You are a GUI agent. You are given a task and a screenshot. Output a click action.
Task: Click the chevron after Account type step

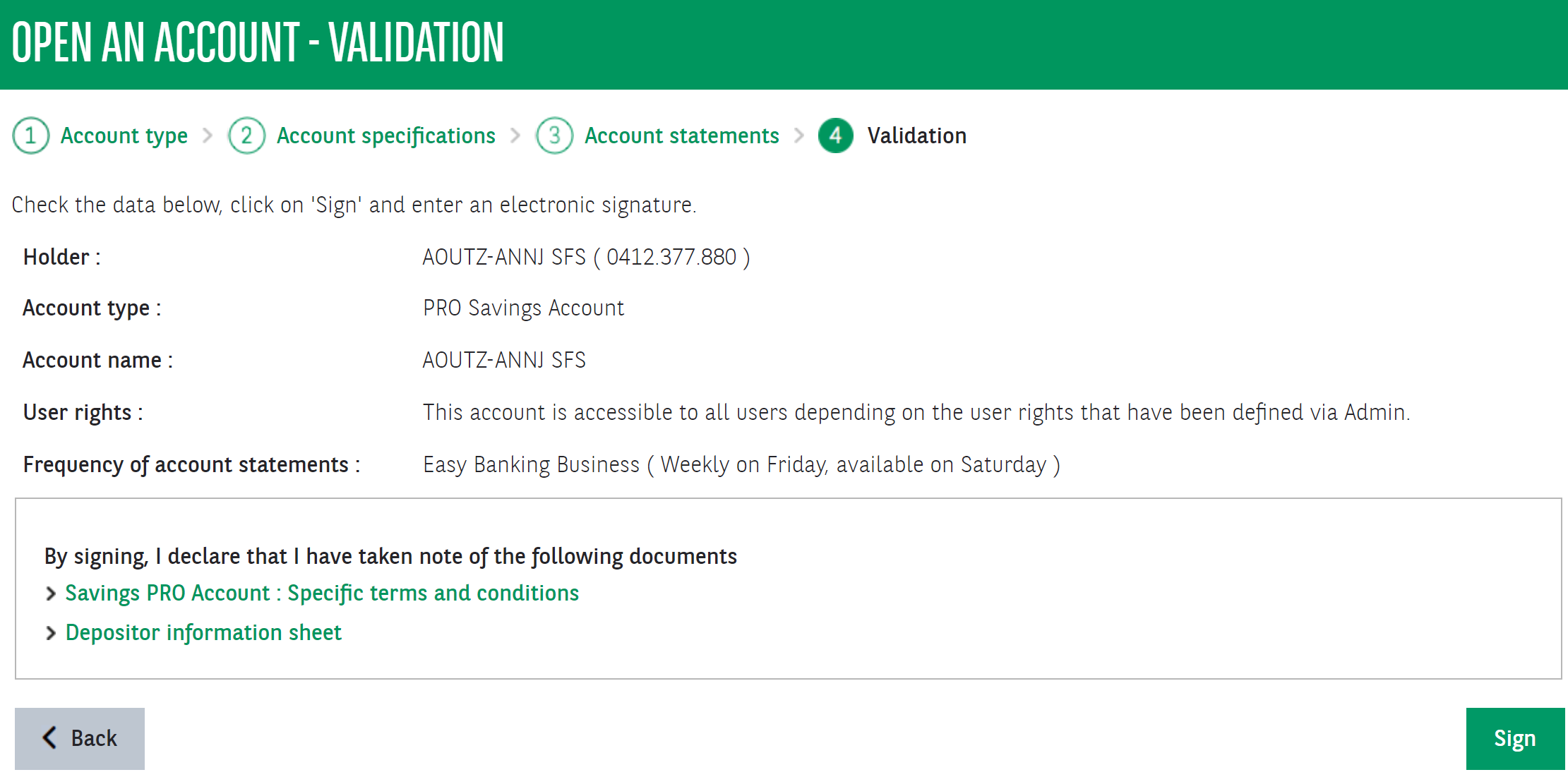208,135
